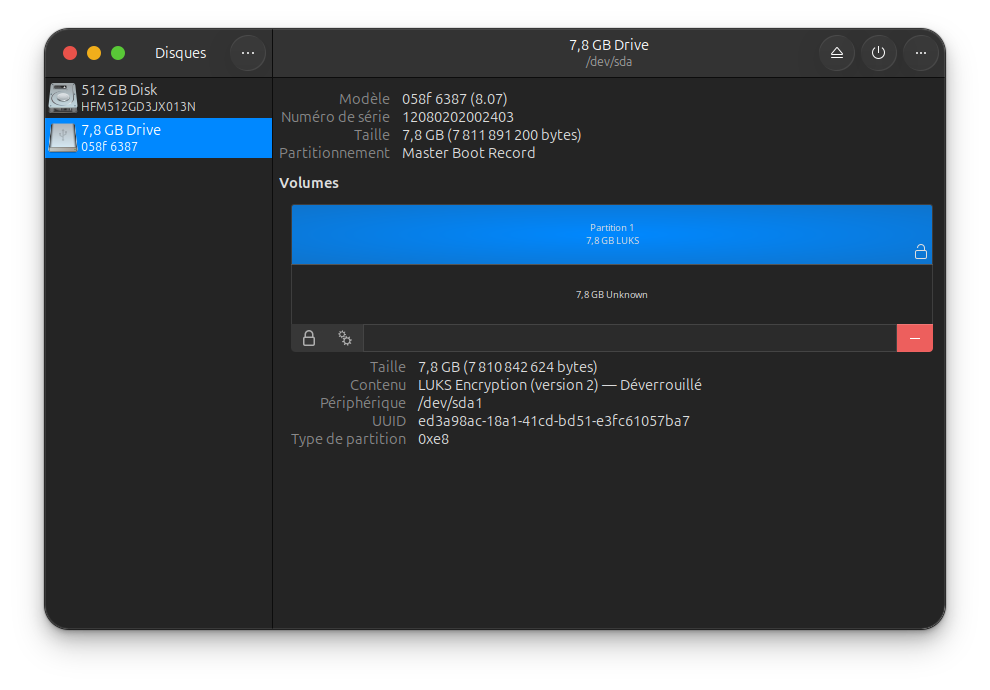Open additional partition options gears

[x=345, y=338]
